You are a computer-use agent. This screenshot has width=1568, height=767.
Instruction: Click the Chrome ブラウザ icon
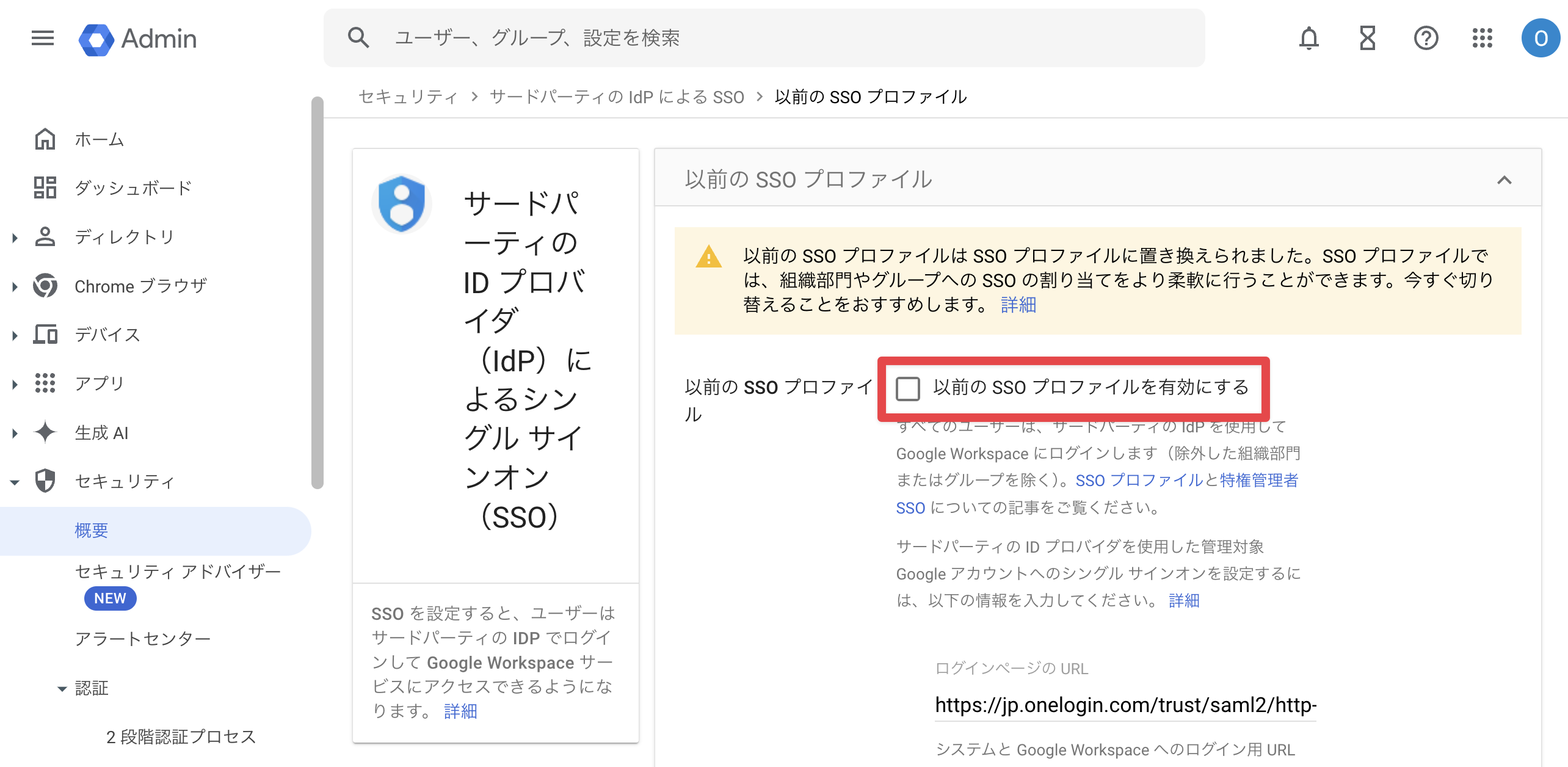(45, 285)
